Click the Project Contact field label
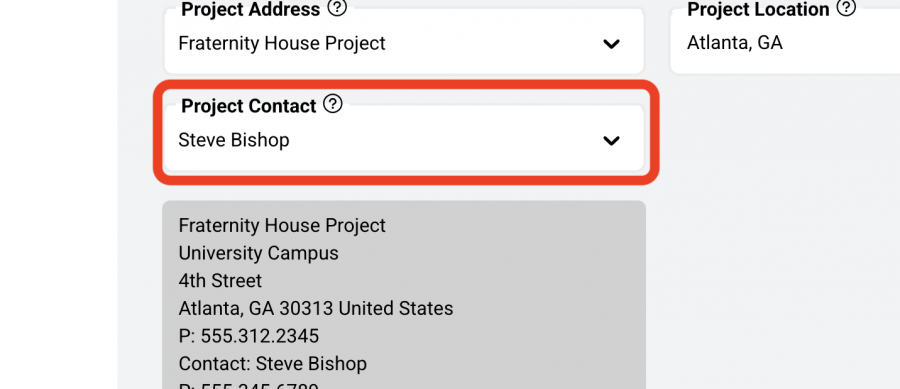The height and width of the screenshot is (389, 900). coord(249,106)
